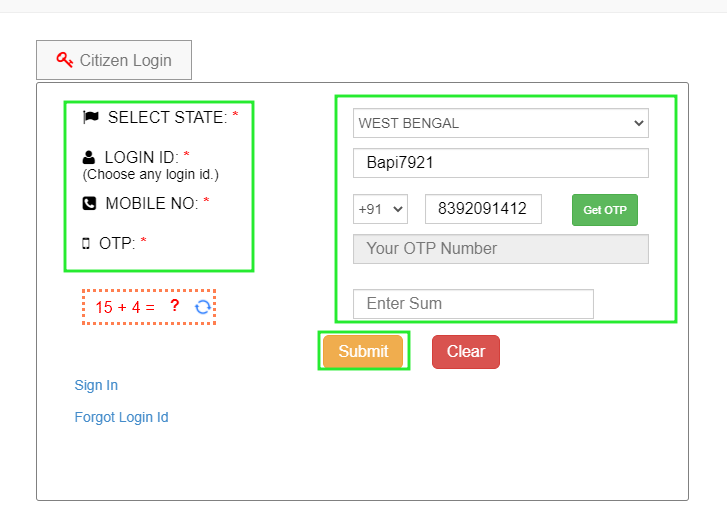Screen dimensions: 727x527
Task: Click the phone icon beside Mobile No
Action: [x=90, y=203]
